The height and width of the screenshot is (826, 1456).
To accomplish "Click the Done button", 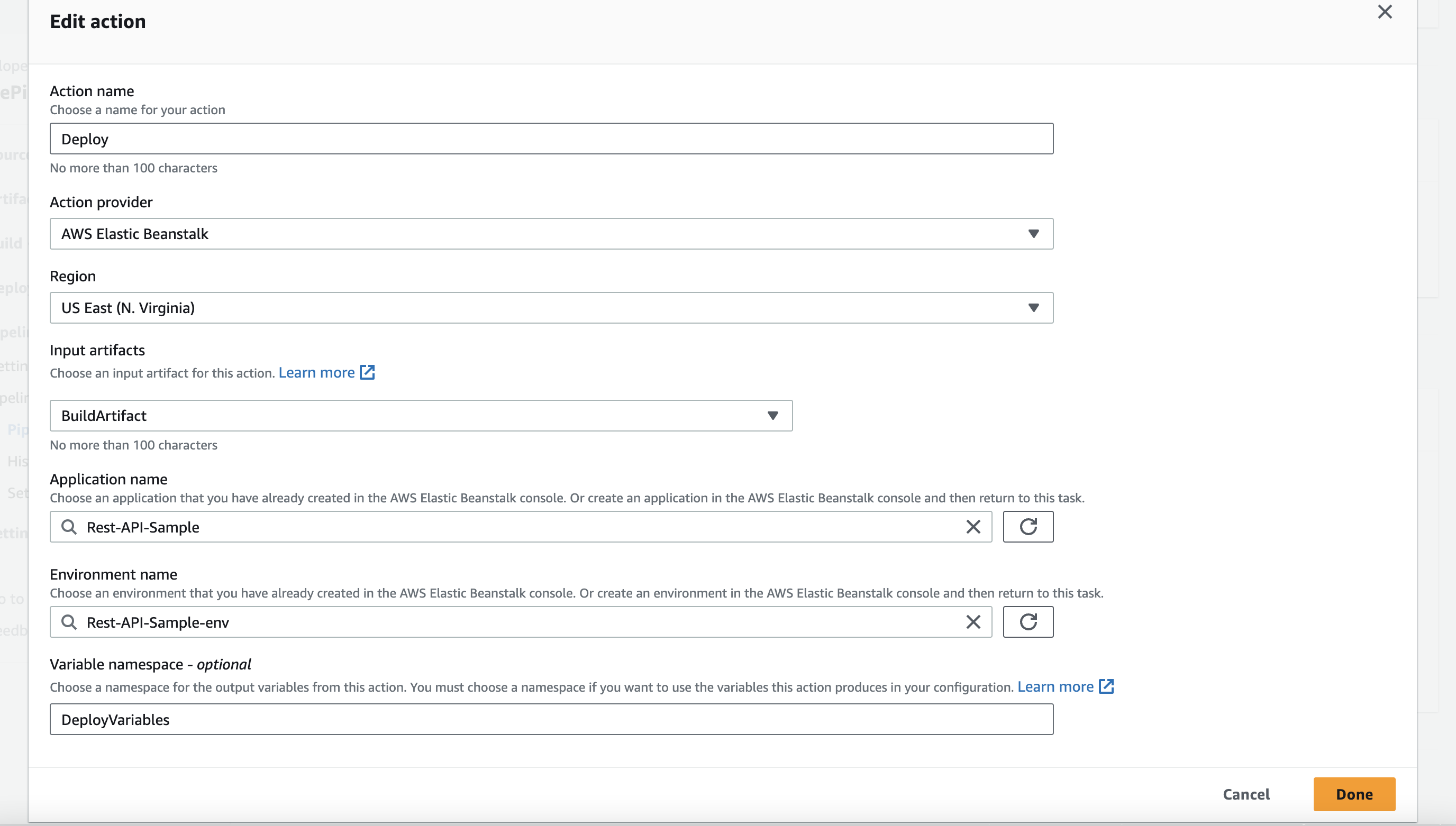I will tap(1354, 794).
